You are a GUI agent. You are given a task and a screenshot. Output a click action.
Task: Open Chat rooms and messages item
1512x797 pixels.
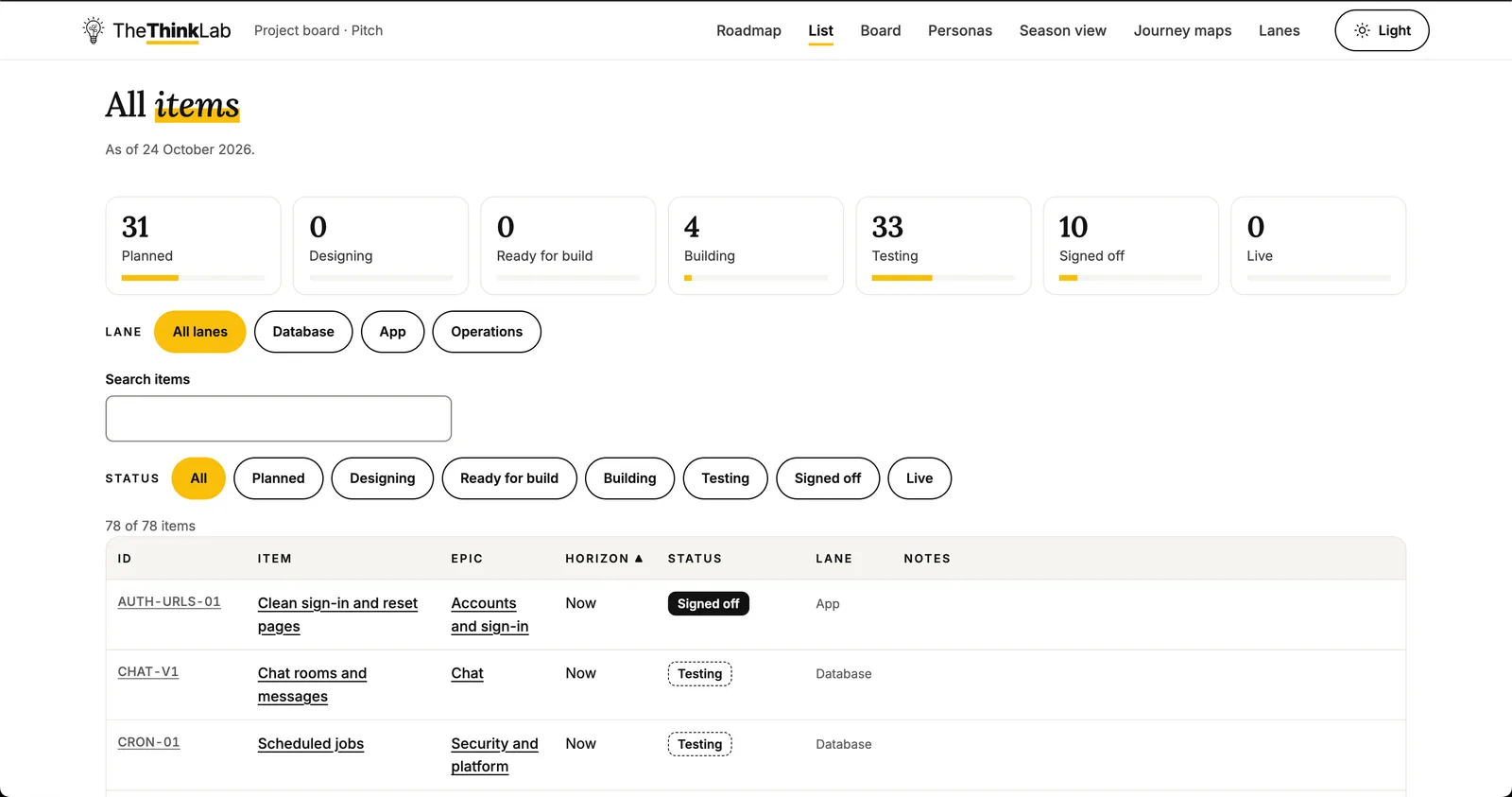tap(312, 684)
